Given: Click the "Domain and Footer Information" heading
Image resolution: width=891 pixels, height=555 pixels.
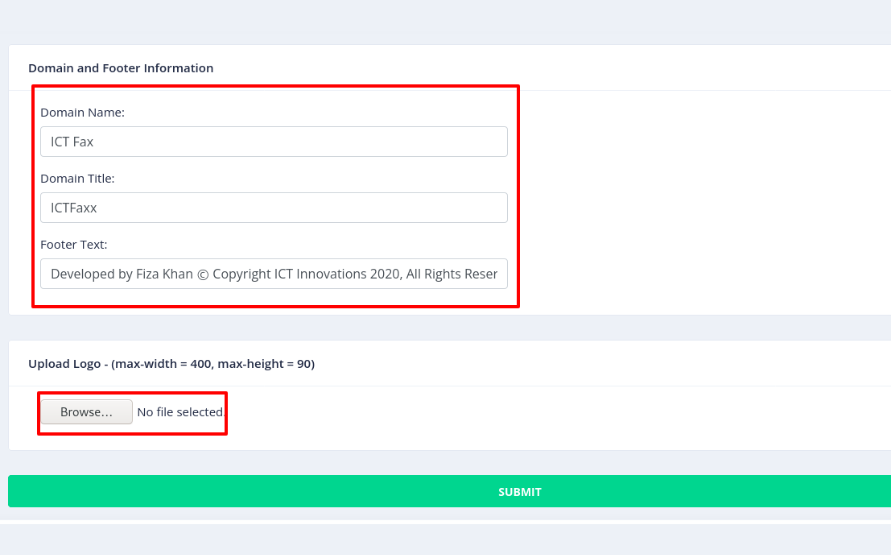Looking at the screenshot, I should (x=121, y=68).
